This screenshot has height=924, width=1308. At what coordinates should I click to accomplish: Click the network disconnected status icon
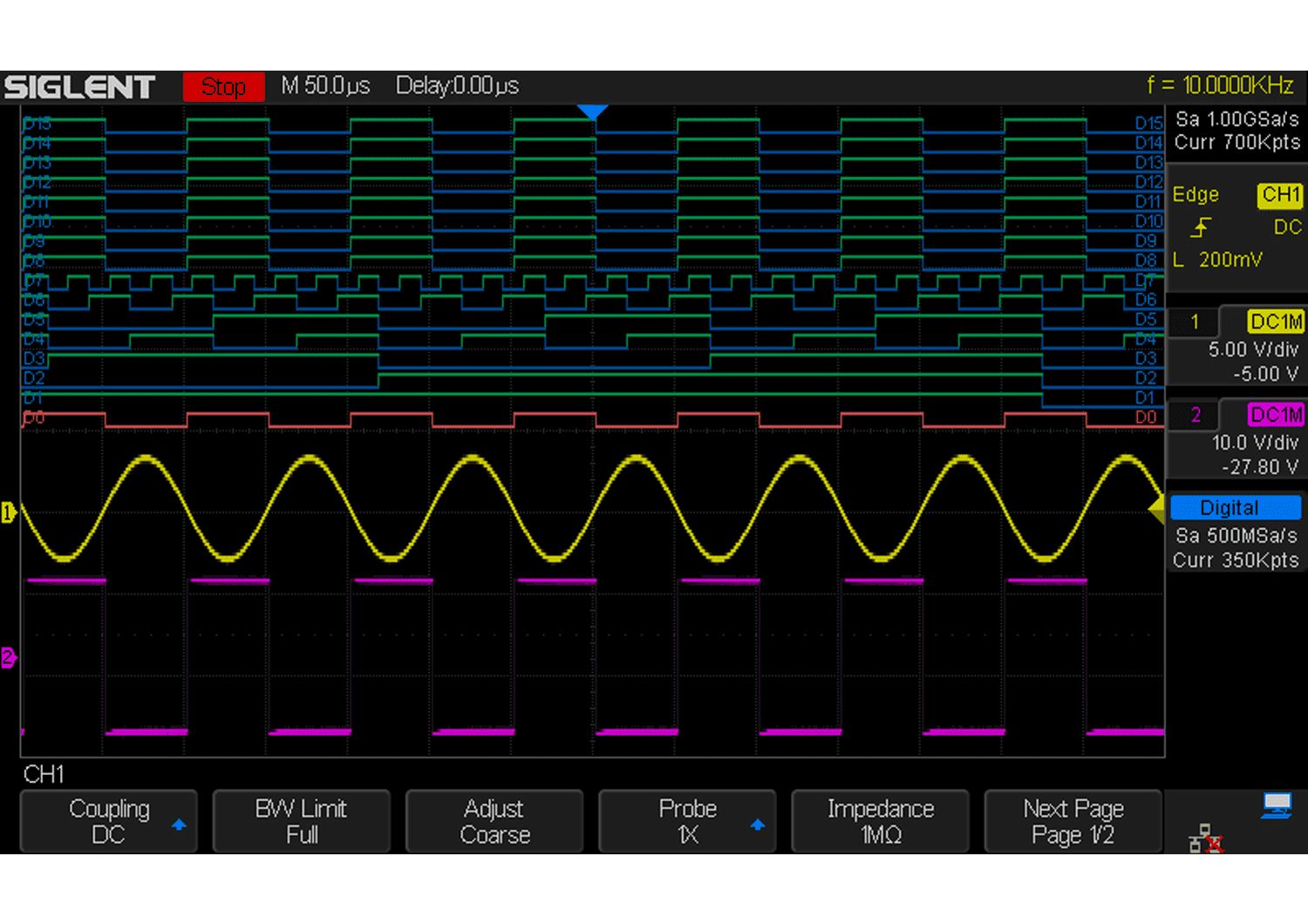click(x=1205, y=839)
